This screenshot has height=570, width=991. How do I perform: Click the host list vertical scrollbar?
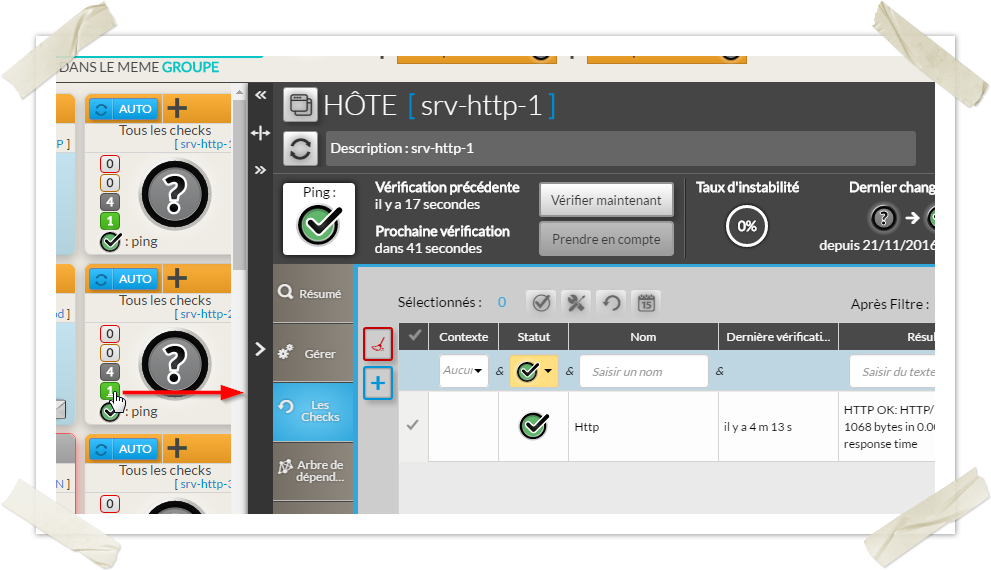click(239, 185)
